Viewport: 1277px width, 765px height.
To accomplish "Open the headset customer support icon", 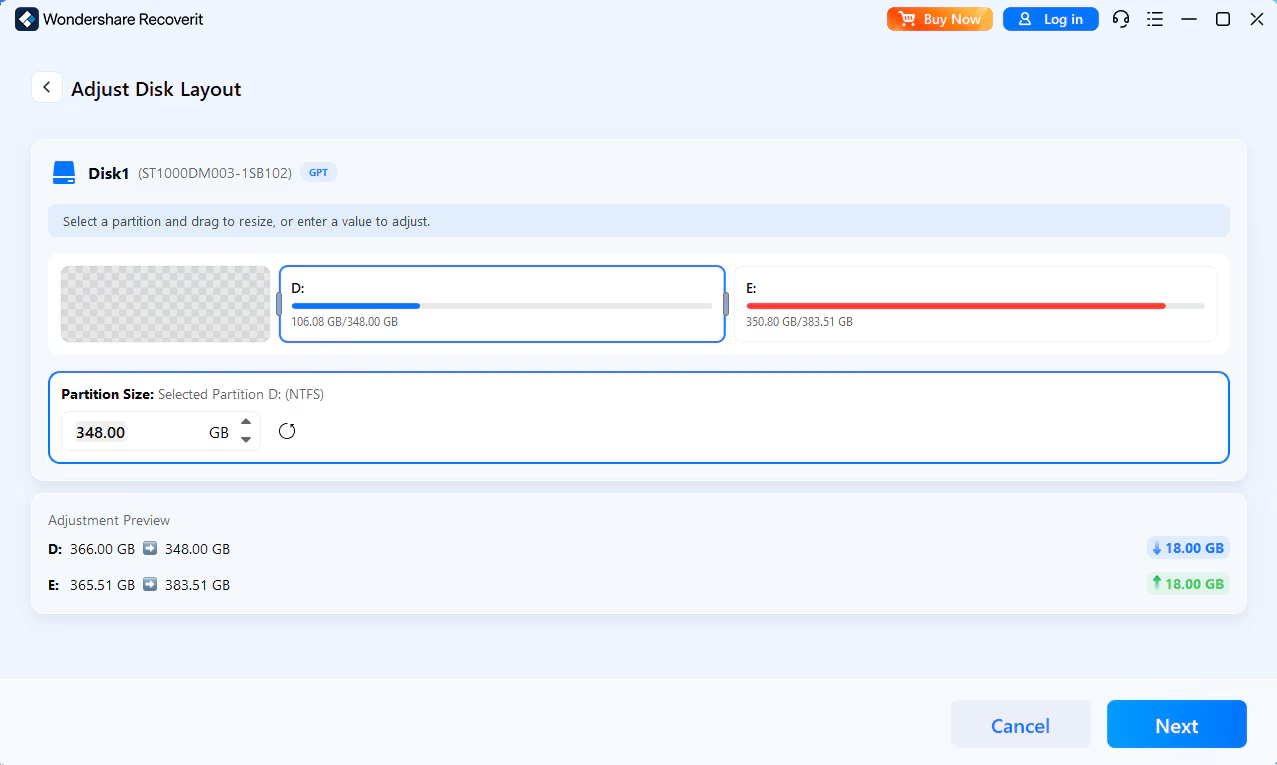I will pos(1121,19).
